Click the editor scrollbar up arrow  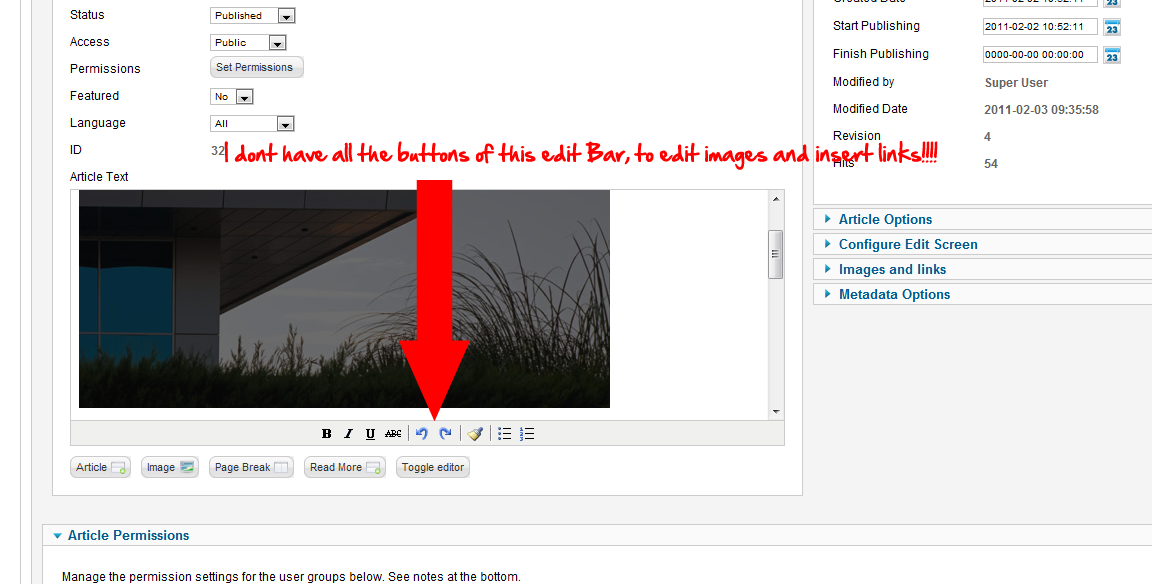coord(776,198)
